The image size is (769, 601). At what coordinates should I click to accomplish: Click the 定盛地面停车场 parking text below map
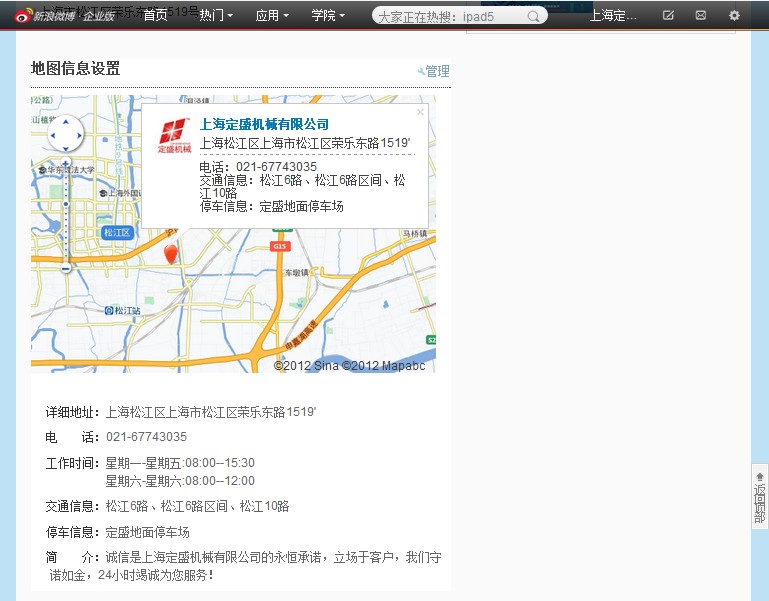point(148,532)
